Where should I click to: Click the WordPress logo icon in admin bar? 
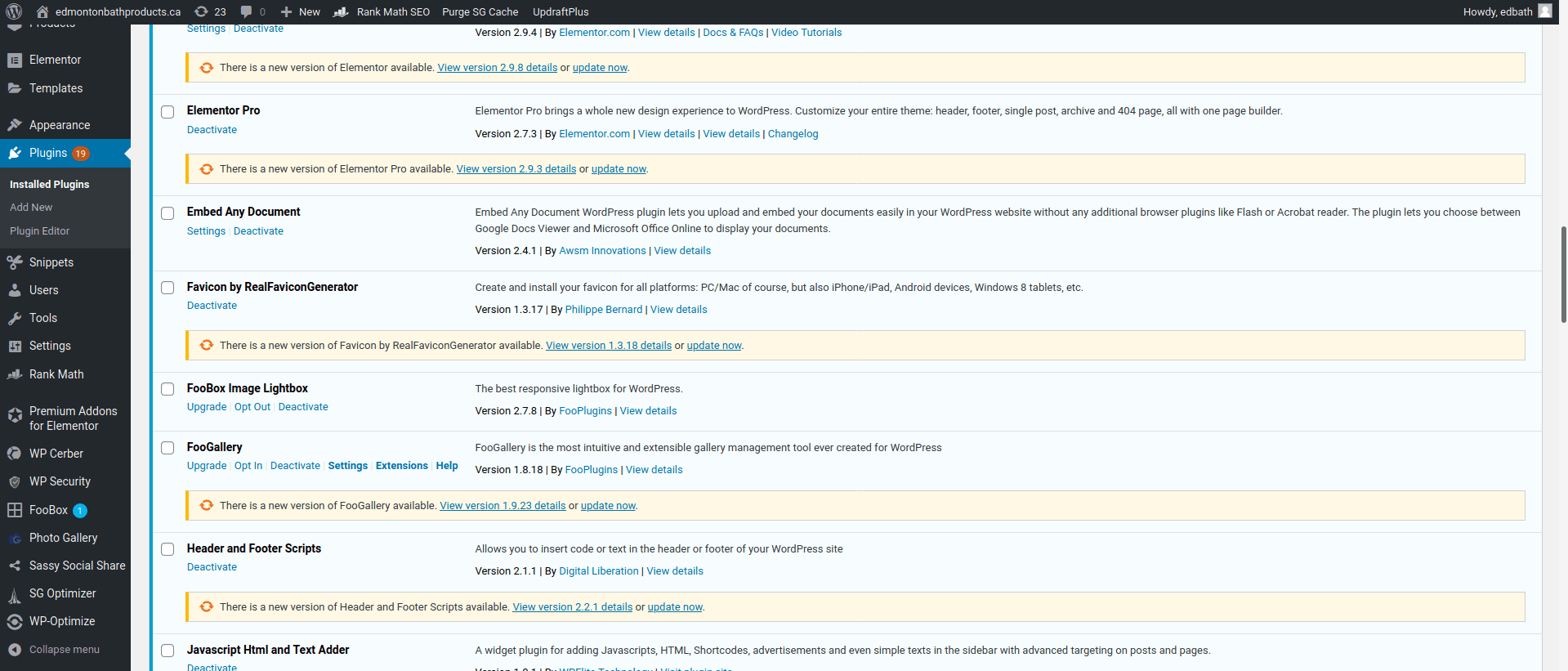pyautogui.click(x=14, y=11)
